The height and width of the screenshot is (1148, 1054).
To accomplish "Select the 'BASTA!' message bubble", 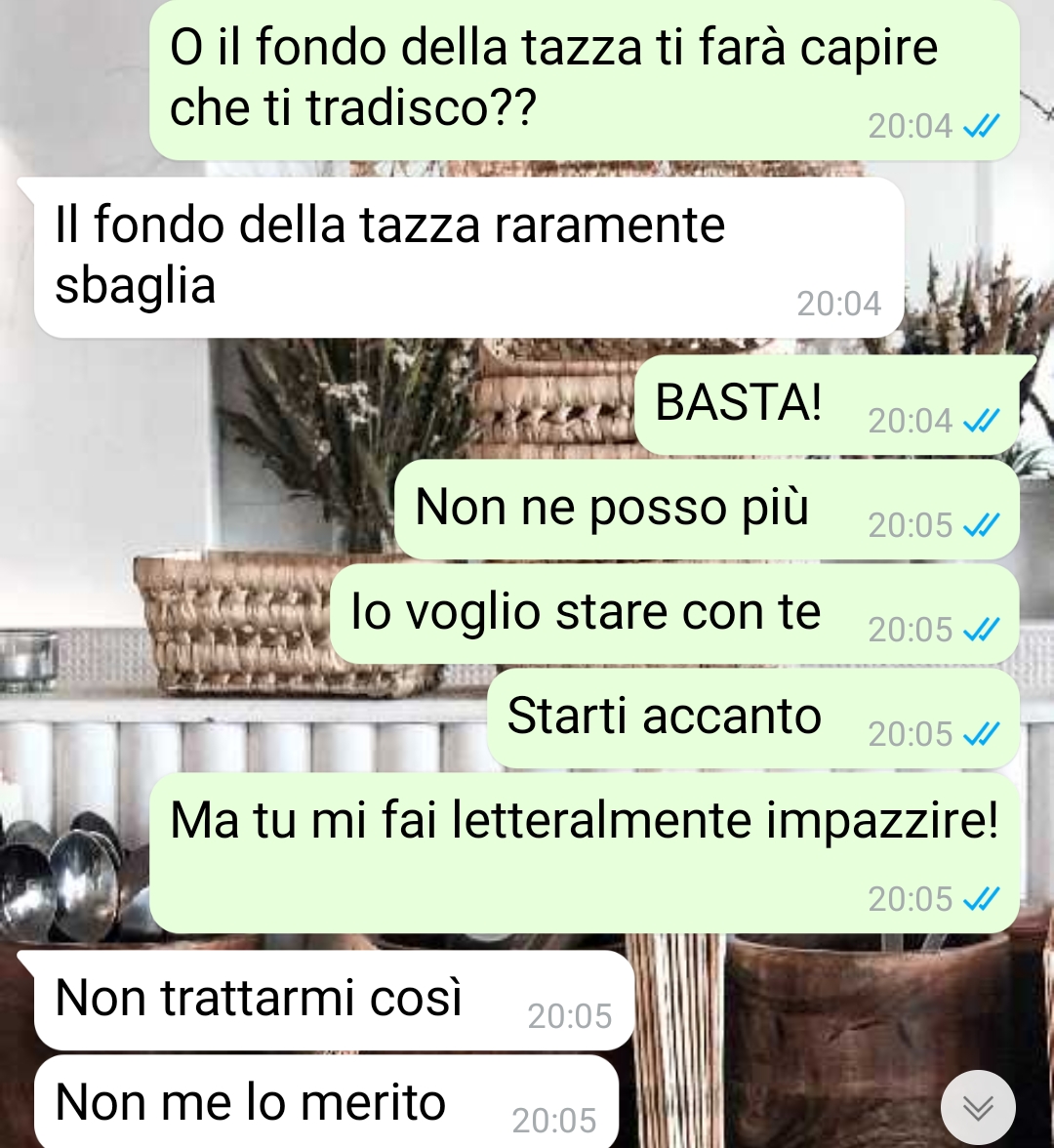I will coord(828,404).
